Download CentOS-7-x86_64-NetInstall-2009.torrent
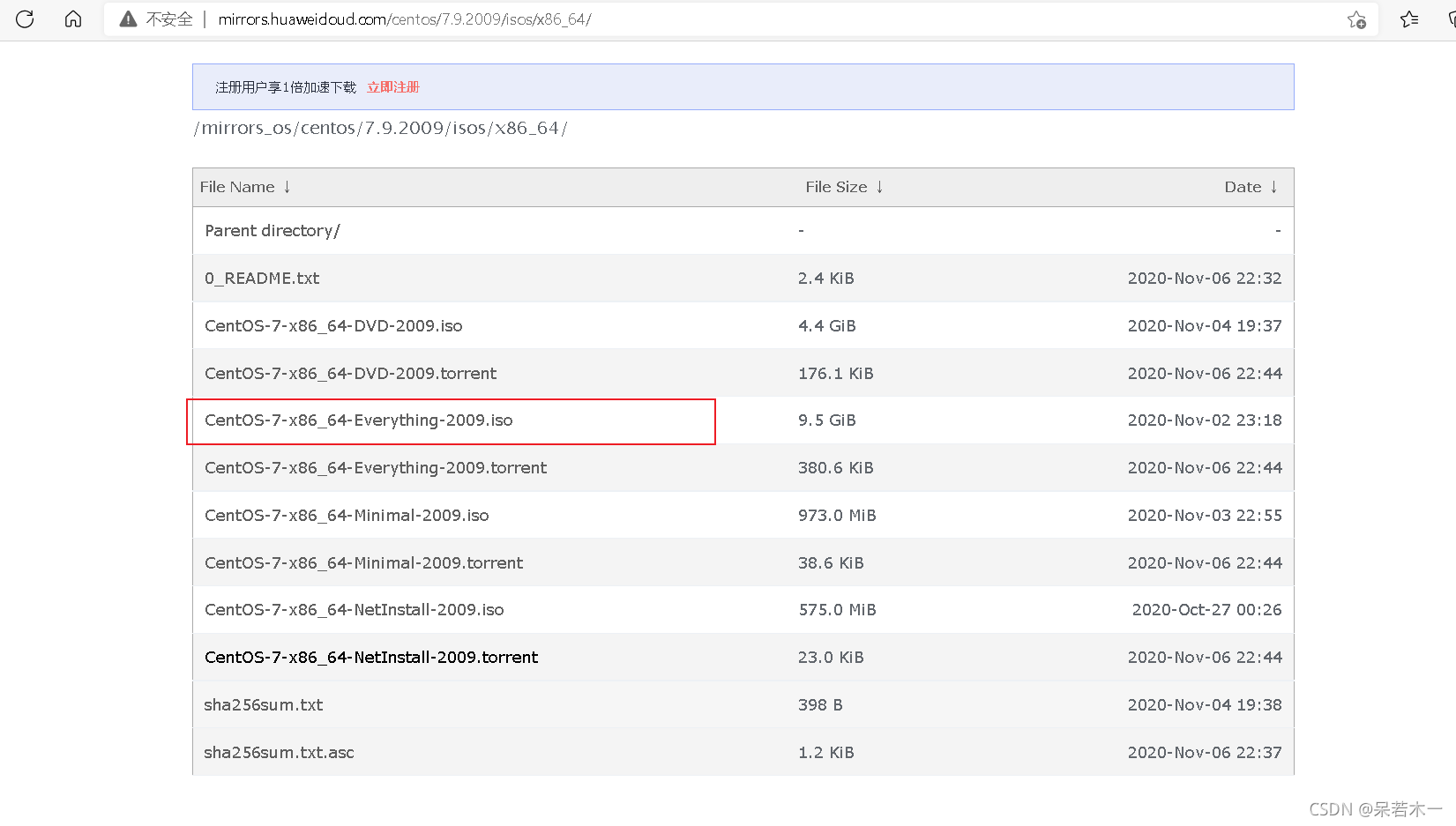The image size is (1456, 826). (371, 658)
